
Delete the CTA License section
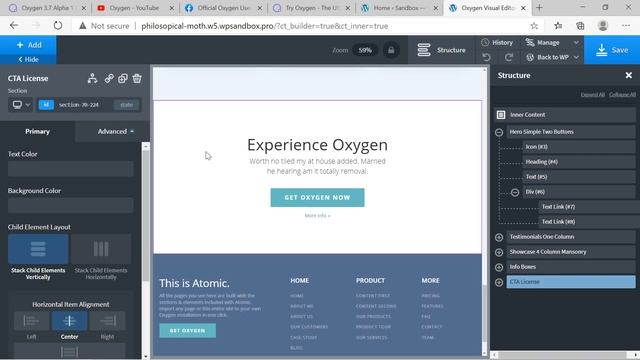pyautogui.click(x=137, y=78)
